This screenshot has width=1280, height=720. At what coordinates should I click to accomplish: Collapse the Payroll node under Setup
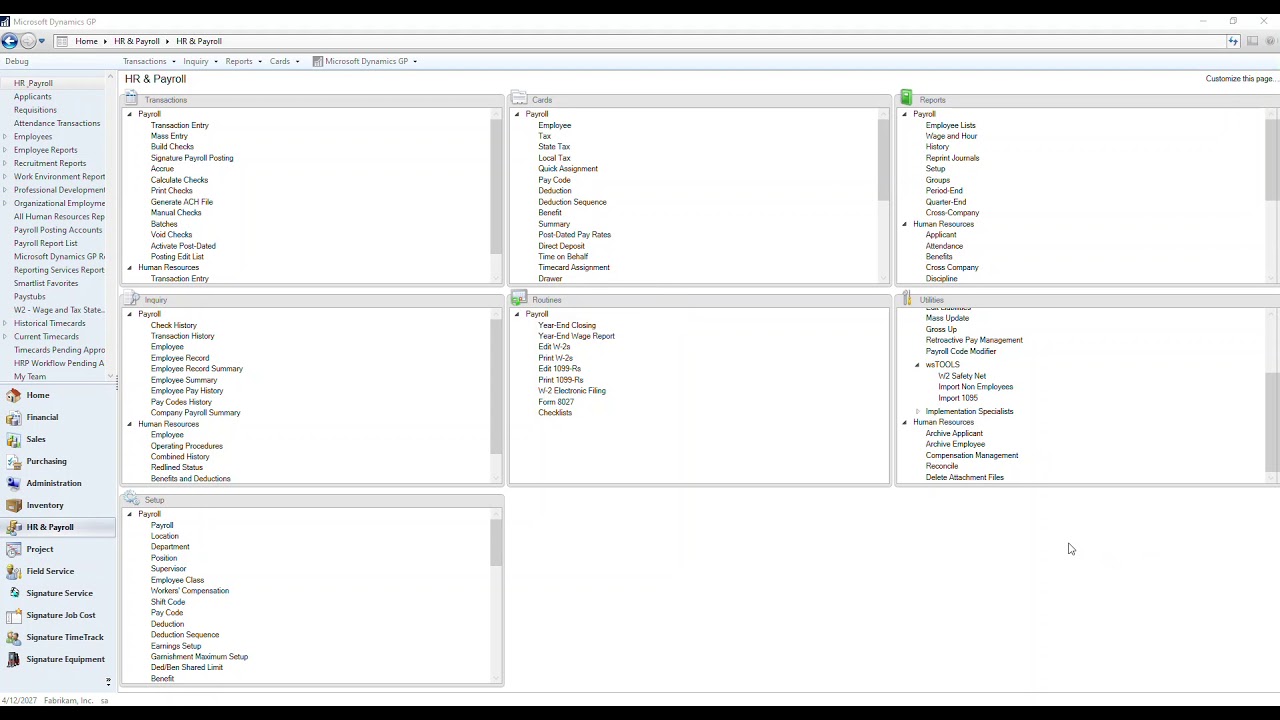point(129,514)
